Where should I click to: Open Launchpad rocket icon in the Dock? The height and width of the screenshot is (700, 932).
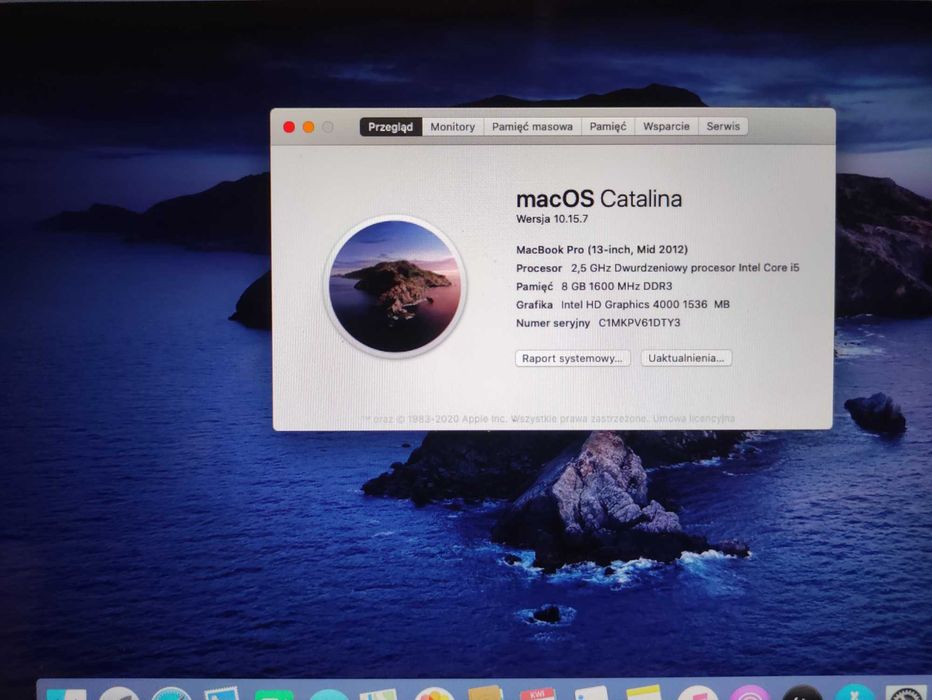pyautogui.click(x=119, y=693)
